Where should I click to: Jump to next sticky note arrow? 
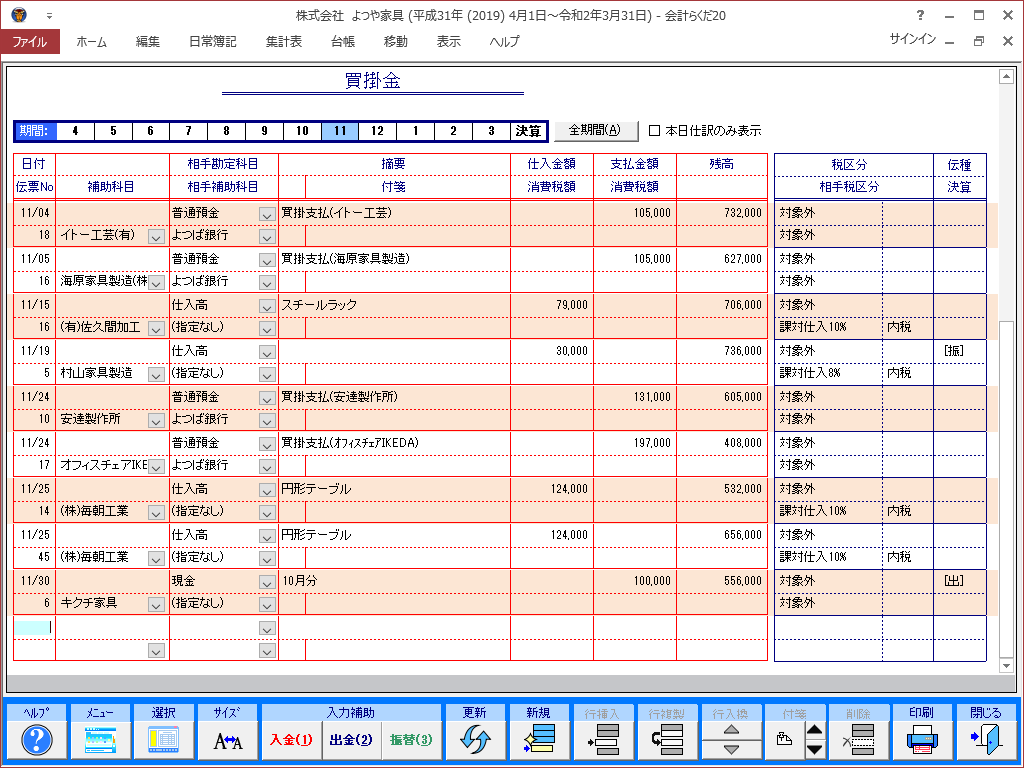coord(815,750)
